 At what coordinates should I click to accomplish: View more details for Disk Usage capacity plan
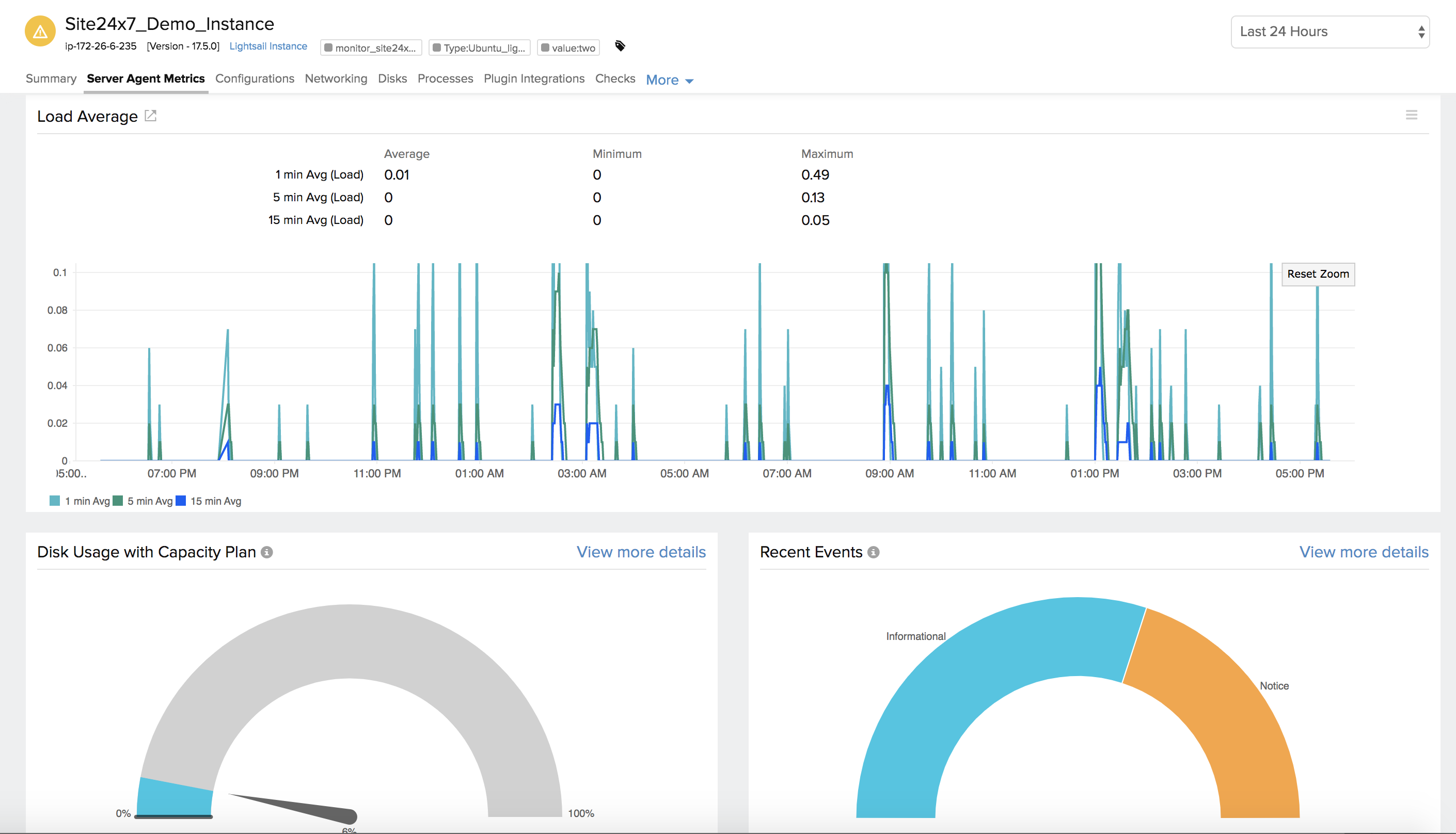click(x=640, y=552)
